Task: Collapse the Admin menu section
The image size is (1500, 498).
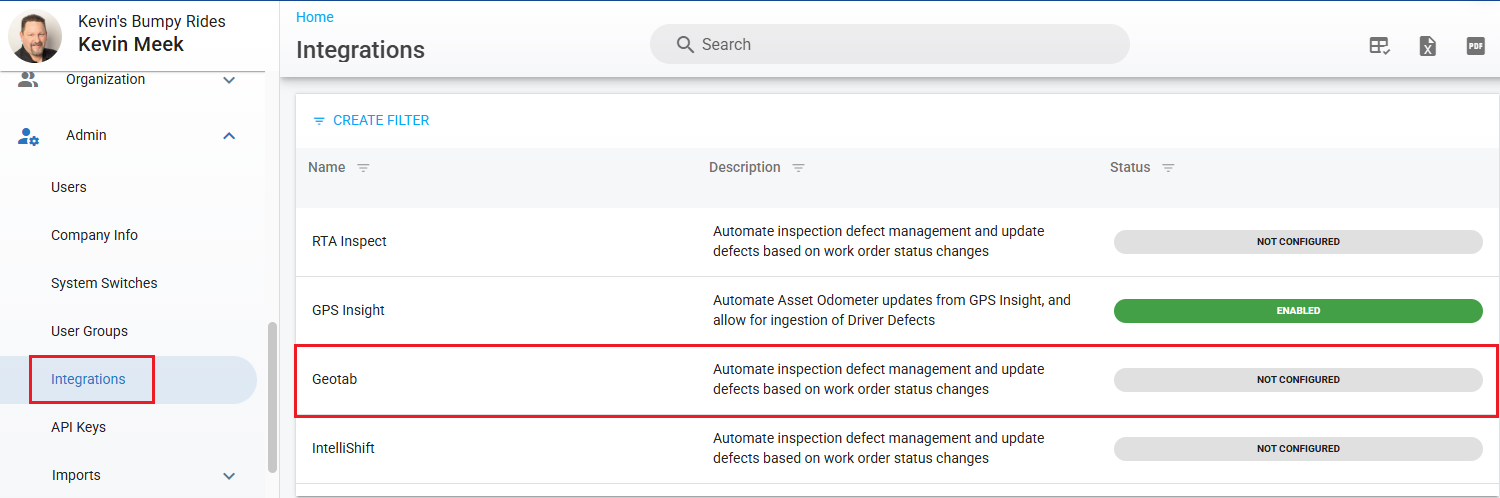Action: click(229, 136)
